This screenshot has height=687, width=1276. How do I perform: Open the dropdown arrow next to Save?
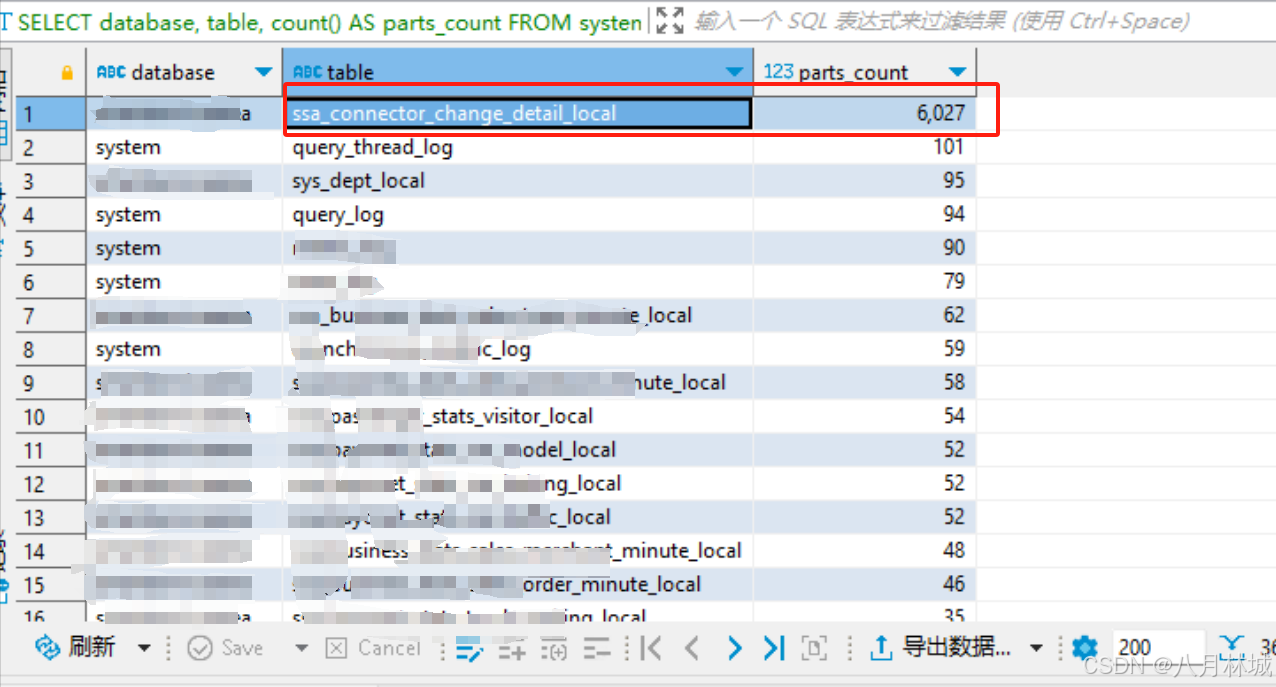click(x=301, y=649)
